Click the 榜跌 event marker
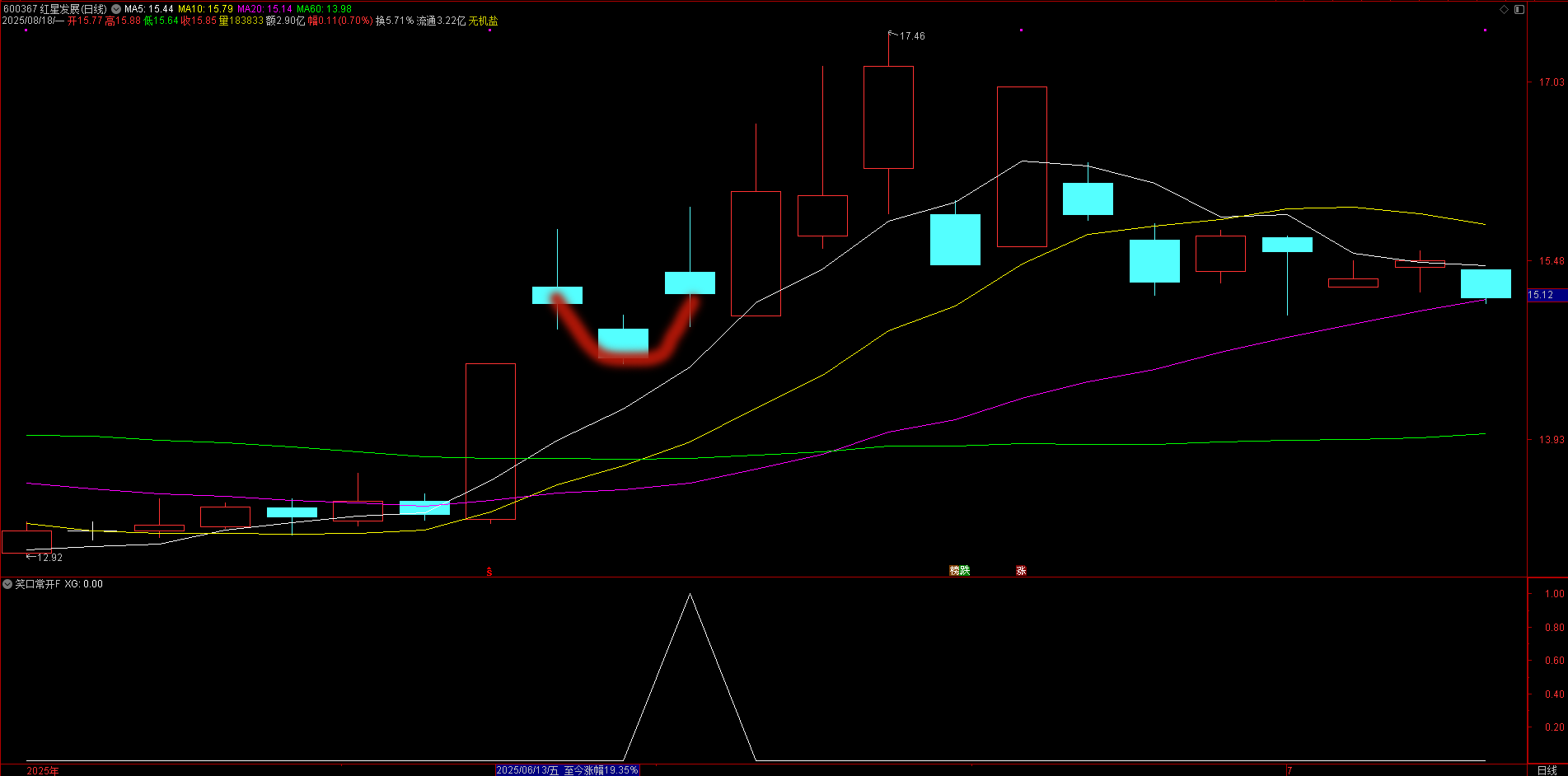The width and height of the screenshot is (1568, 776). (960, 571)
